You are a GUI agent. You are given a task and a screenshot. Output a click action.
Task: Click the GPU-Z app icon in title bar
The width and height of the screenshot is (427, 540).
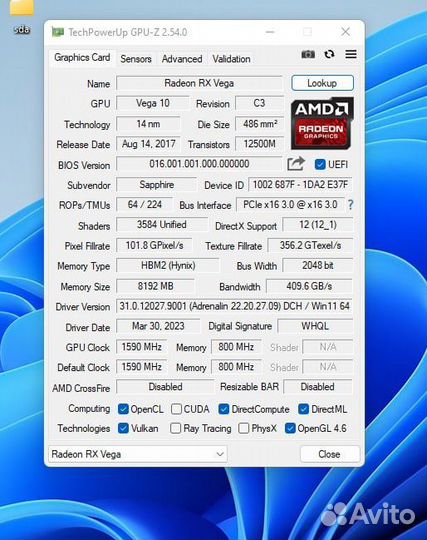click(58, 32)
